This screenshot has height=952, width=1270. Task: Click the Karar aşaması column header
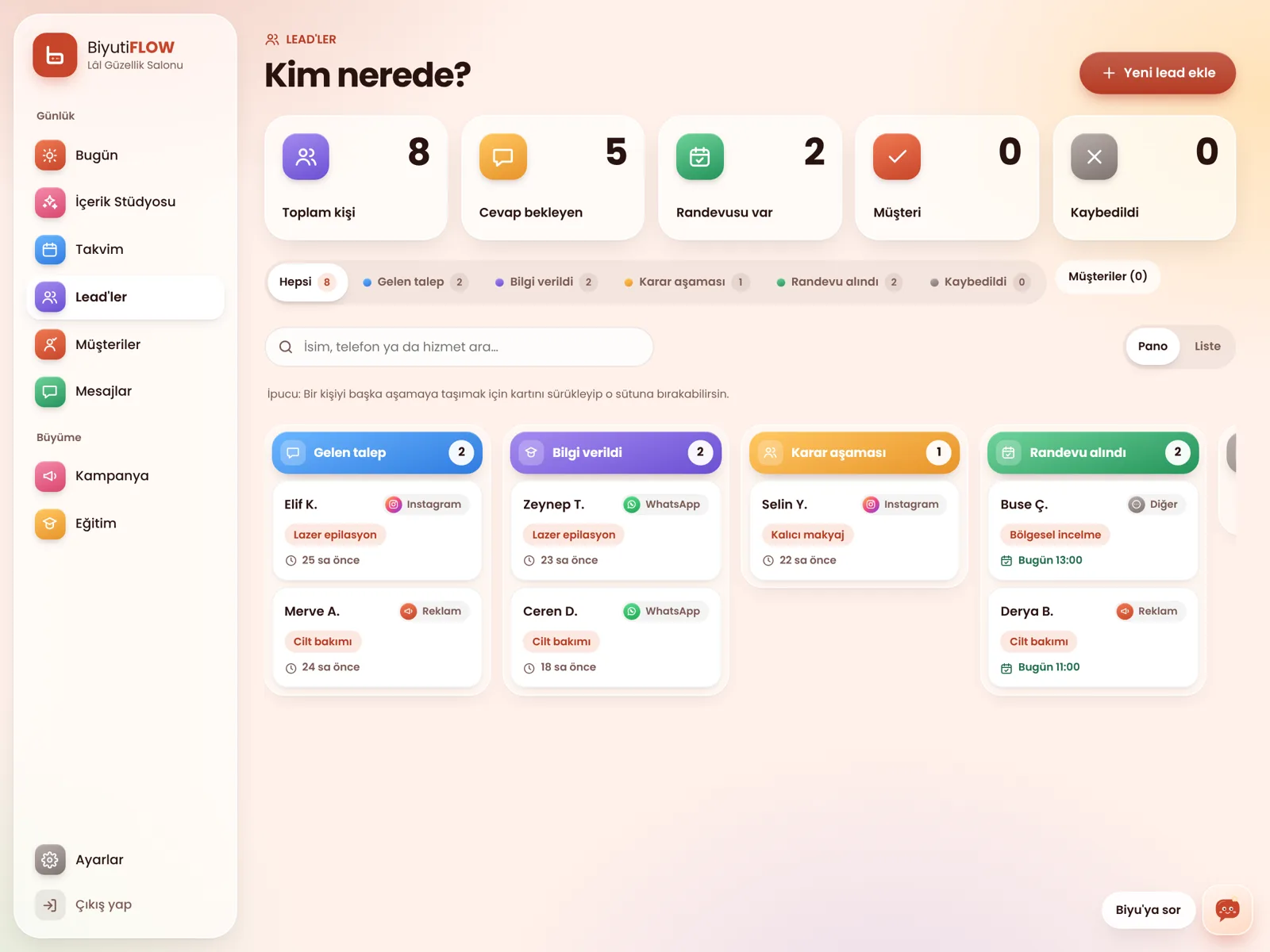point(854,453)
